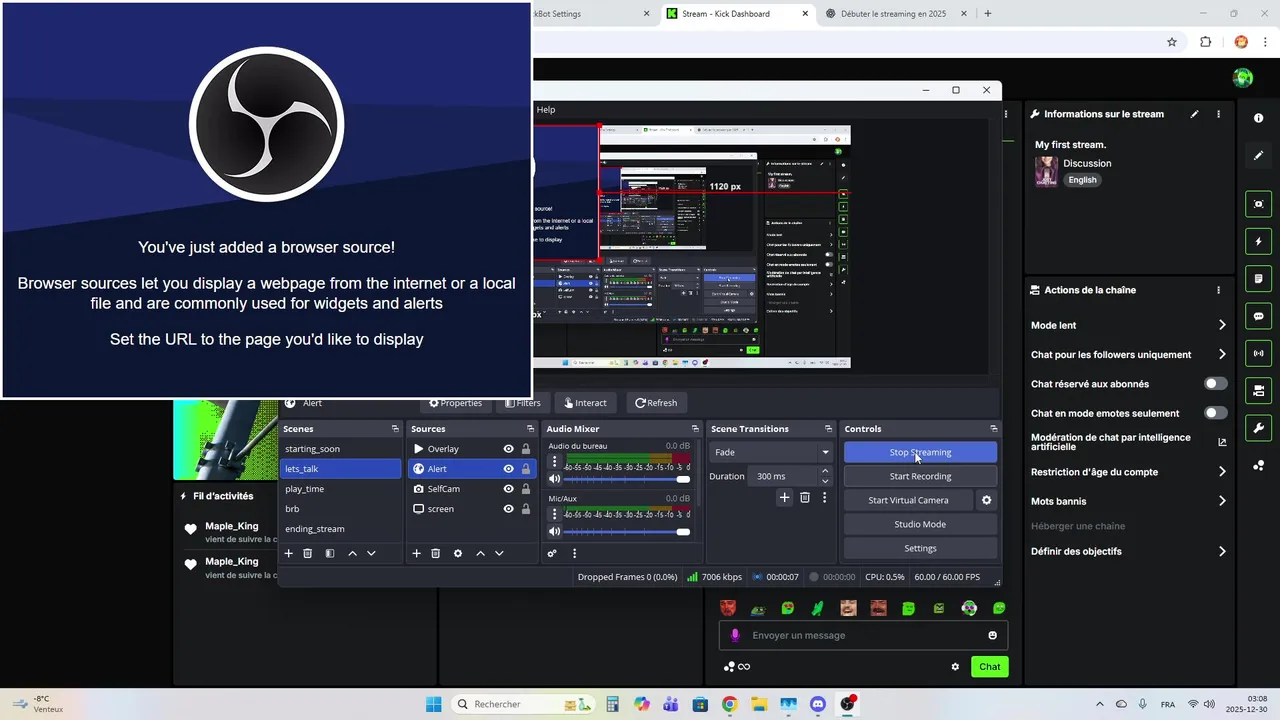
Task: Add a new scene with the plus icon
Action: [x=289, y=553]
